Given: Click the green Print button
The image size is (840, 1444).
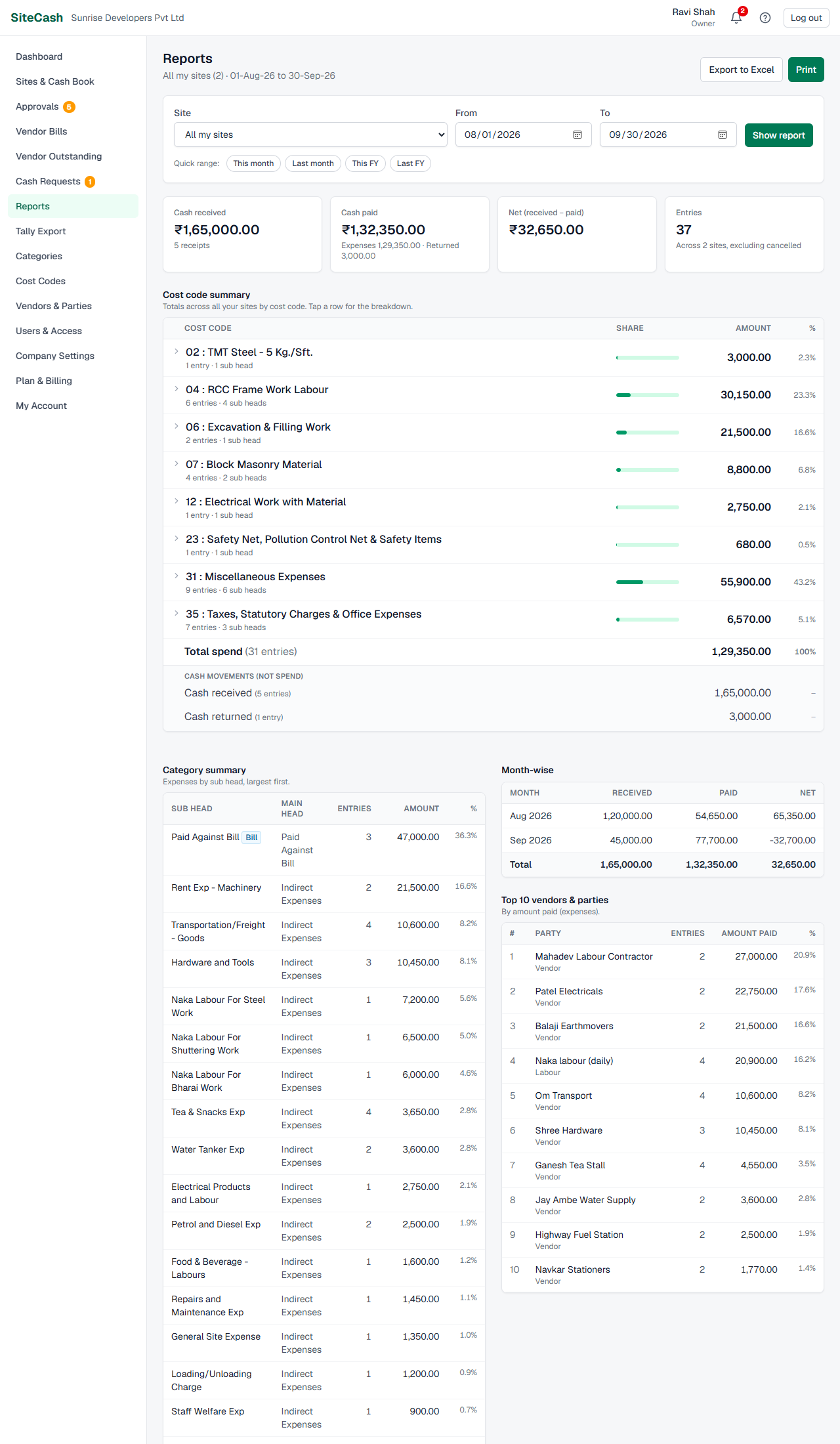Looking at the screenshot, I should pyautogui.click(x=806, y=70).
